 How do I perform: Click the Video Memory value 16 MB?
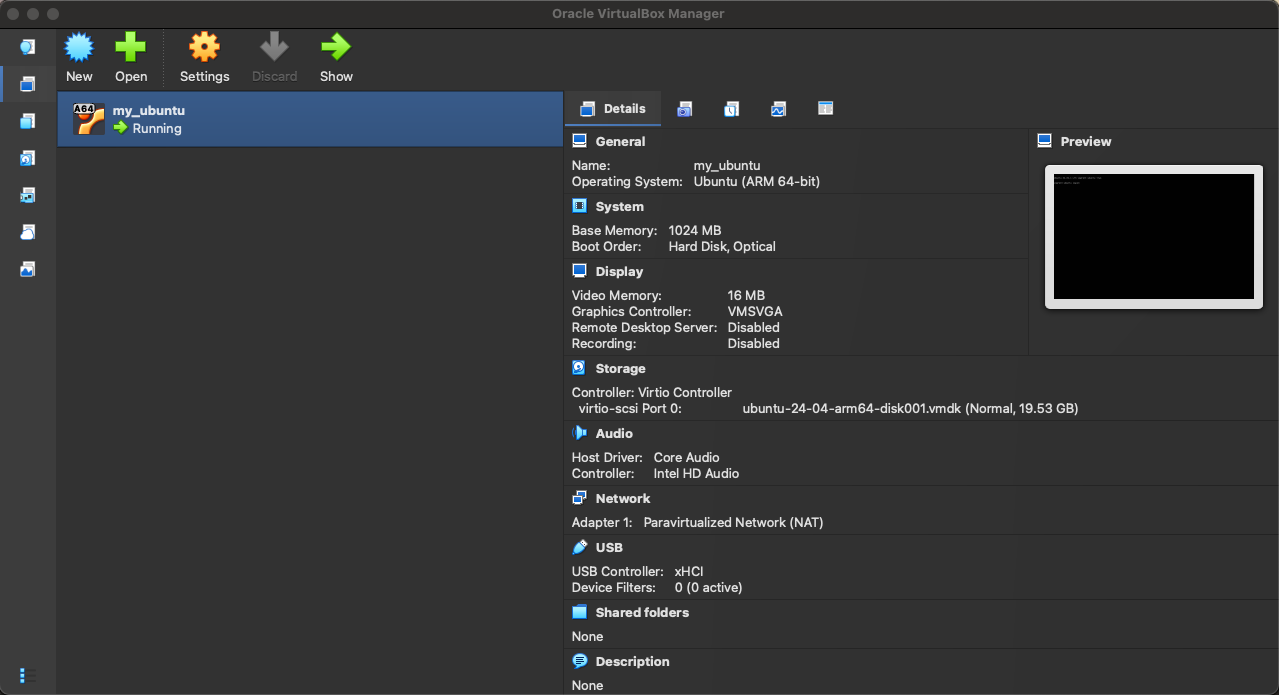pyautogui.click(x=746, y=296)
